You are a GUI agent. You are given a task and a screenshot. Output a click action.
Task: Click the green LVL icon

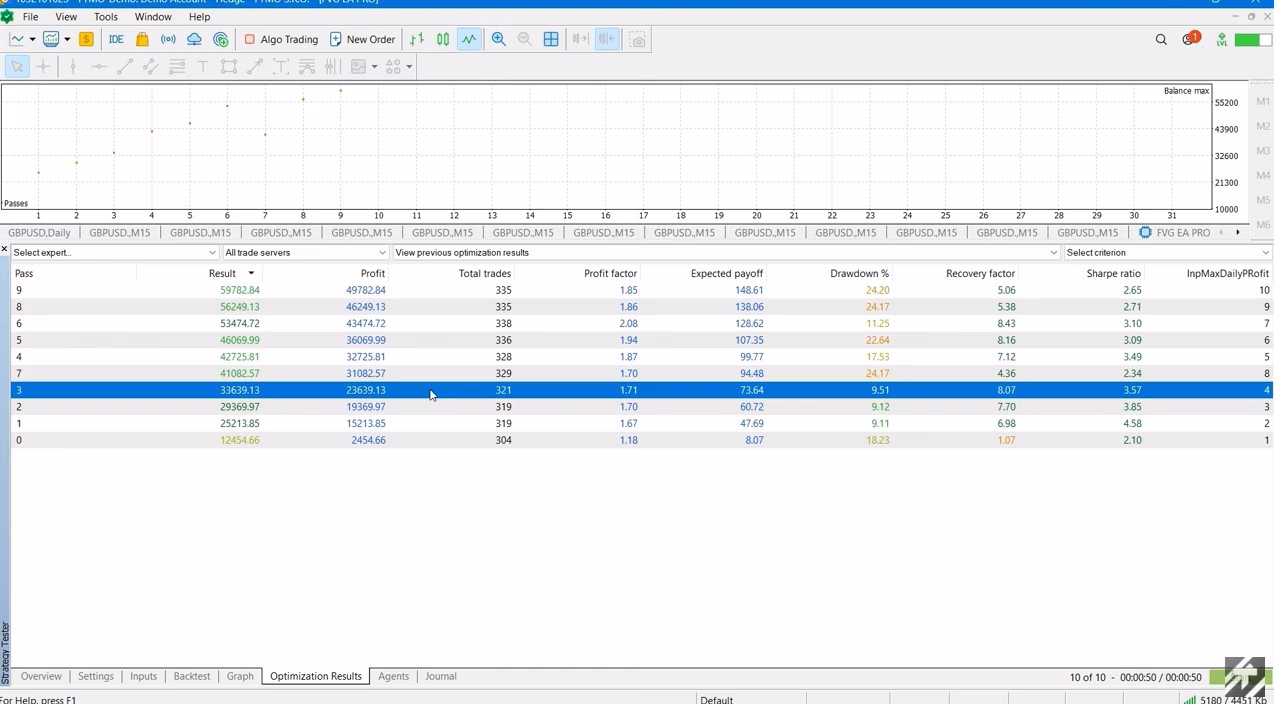pyautogui.click(x=1221, y=39)
